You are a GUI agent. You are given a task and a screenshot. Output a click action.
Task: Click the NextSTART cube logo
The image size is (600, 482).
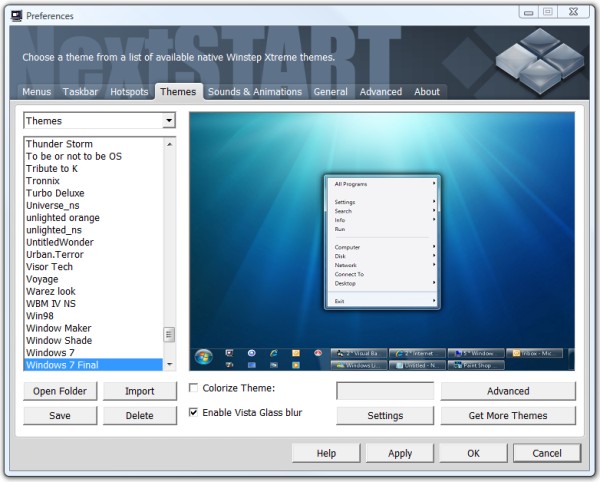(540, 60)
